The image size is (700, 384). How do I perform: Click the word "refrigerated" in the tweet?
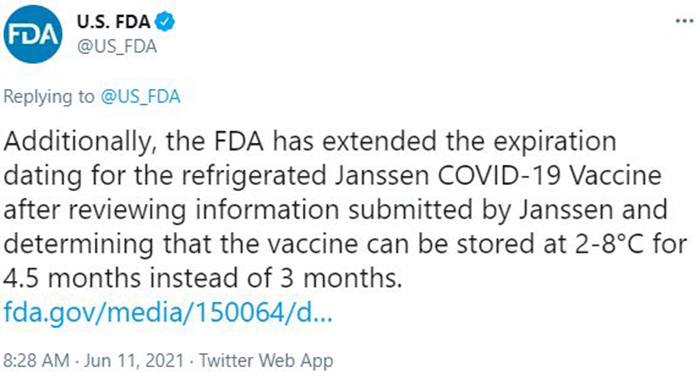pyautogui.click(x=254, y=176)
